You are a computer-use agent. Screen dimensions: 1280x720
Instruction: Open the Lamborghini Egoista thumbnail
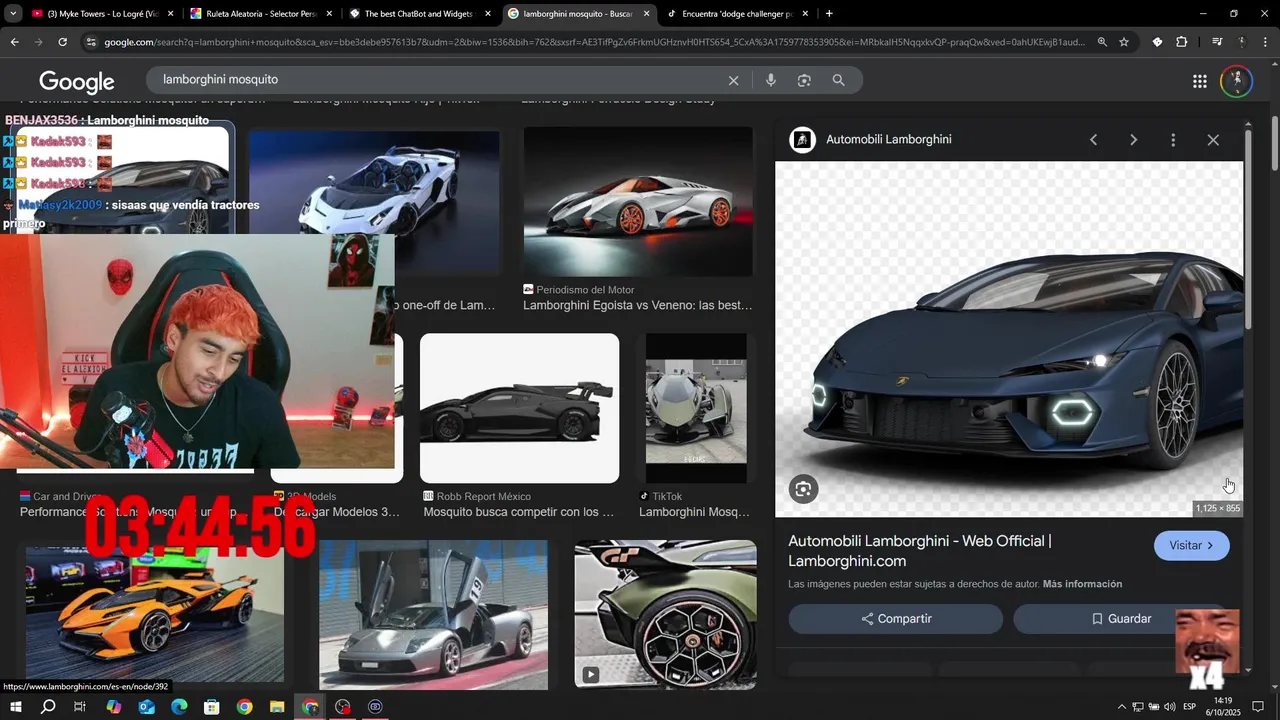(638, 201)
